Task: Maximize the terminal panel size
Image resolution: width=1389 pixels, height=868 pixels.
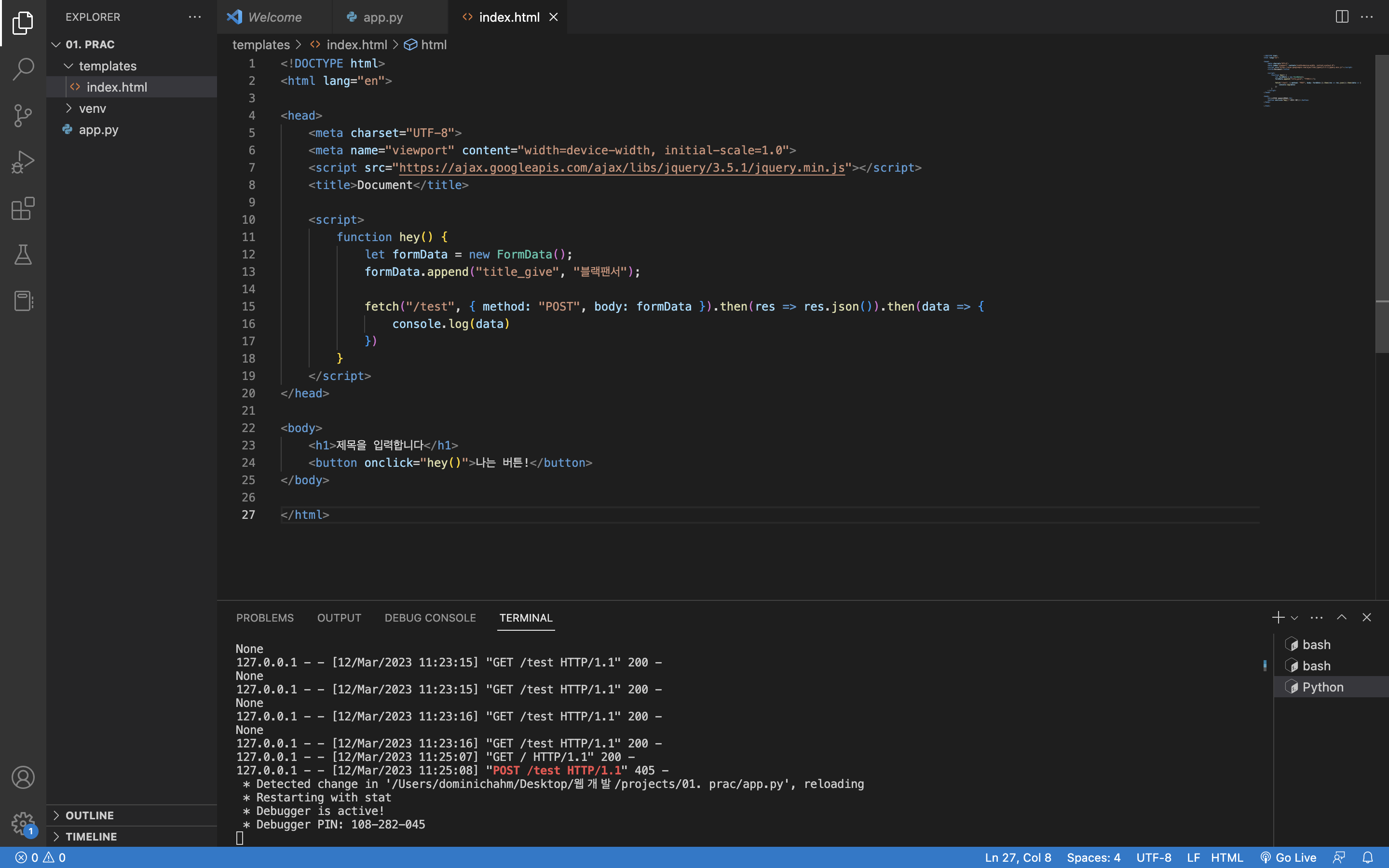Action: click(1341, 618)
